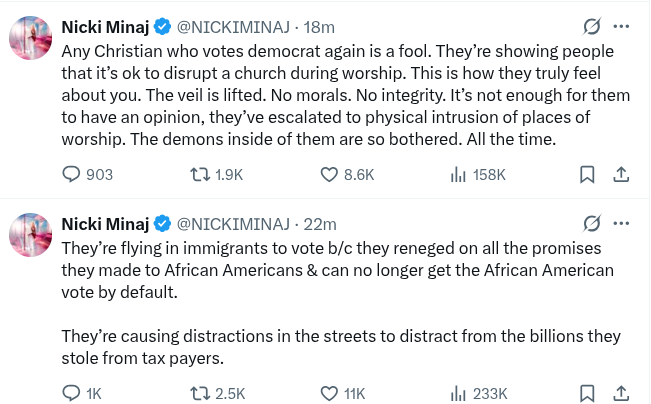Repost the tweet with 2.5K reposts
651x404 pixels.
tap(200, 393)
